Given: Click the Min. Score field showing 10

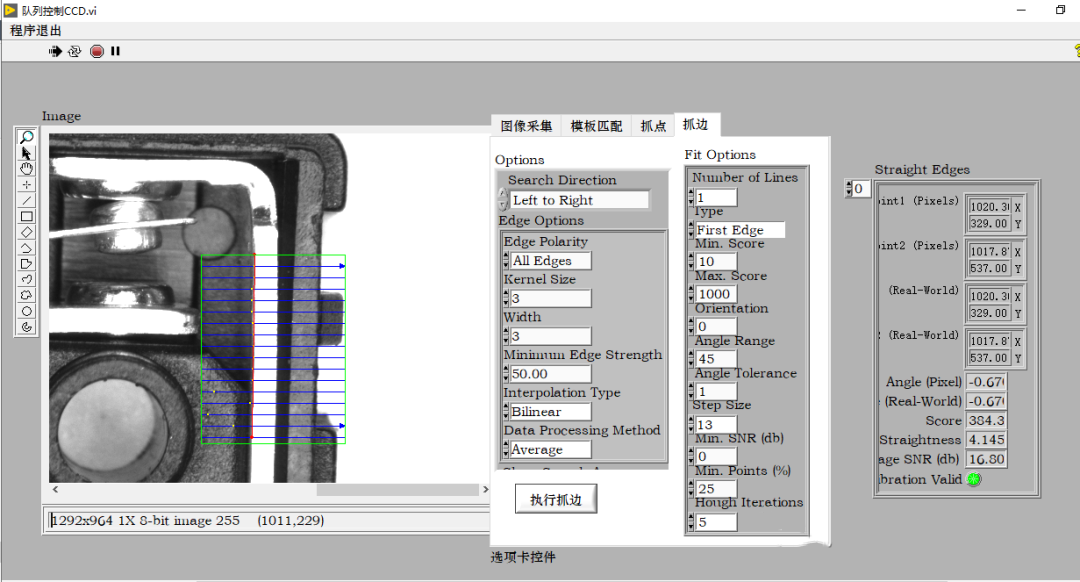Looking at the screenshot, I should pos(716,262).
